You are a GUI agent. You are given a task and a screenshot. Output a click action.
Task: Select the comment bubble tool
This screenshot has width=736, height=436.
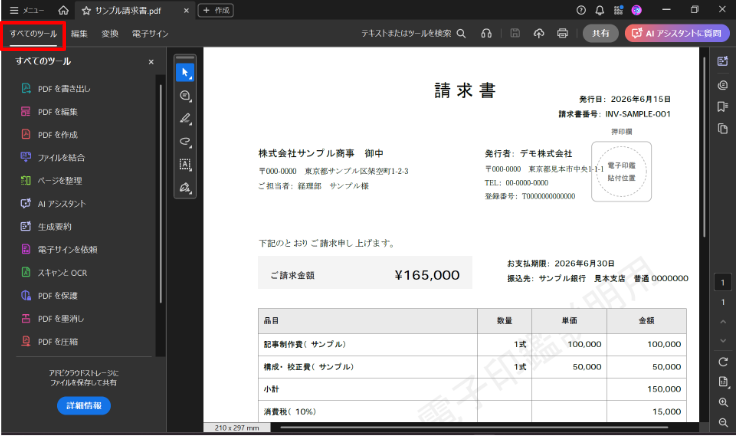(185, 96)
